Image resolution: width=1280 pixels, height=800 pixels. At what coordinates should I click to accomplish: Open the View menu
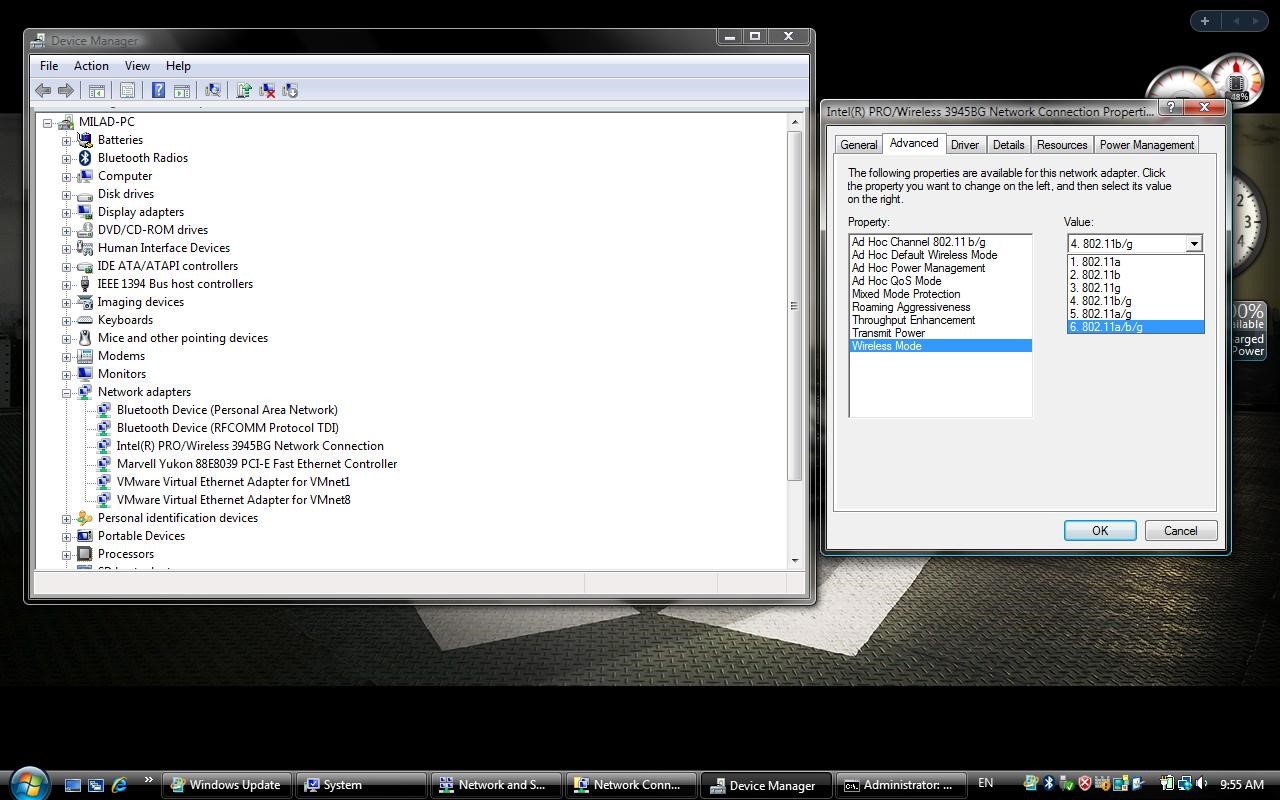tap(137, 66)
